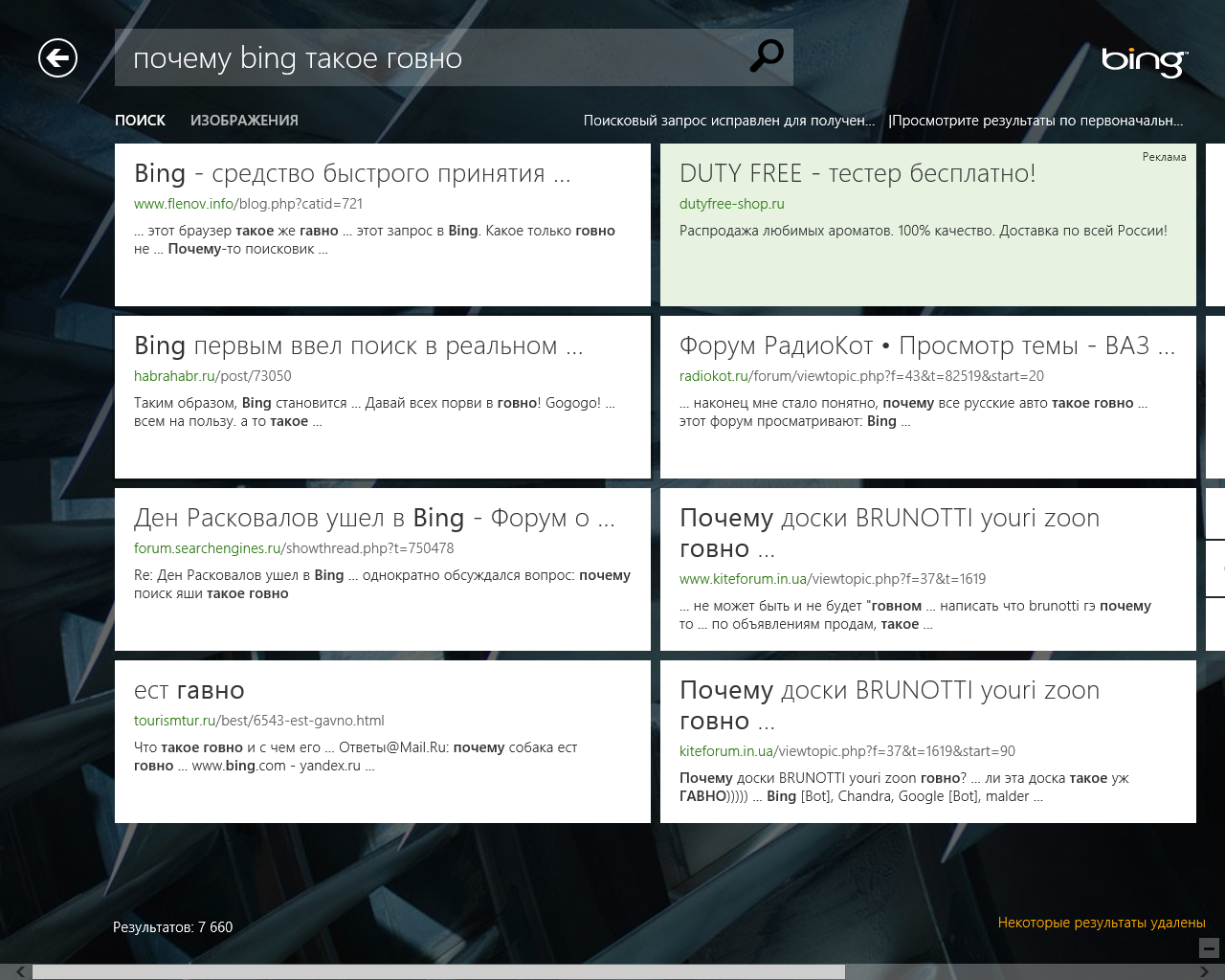
Task: Open the www.flenov.info URL
Action: click(248, 204)
